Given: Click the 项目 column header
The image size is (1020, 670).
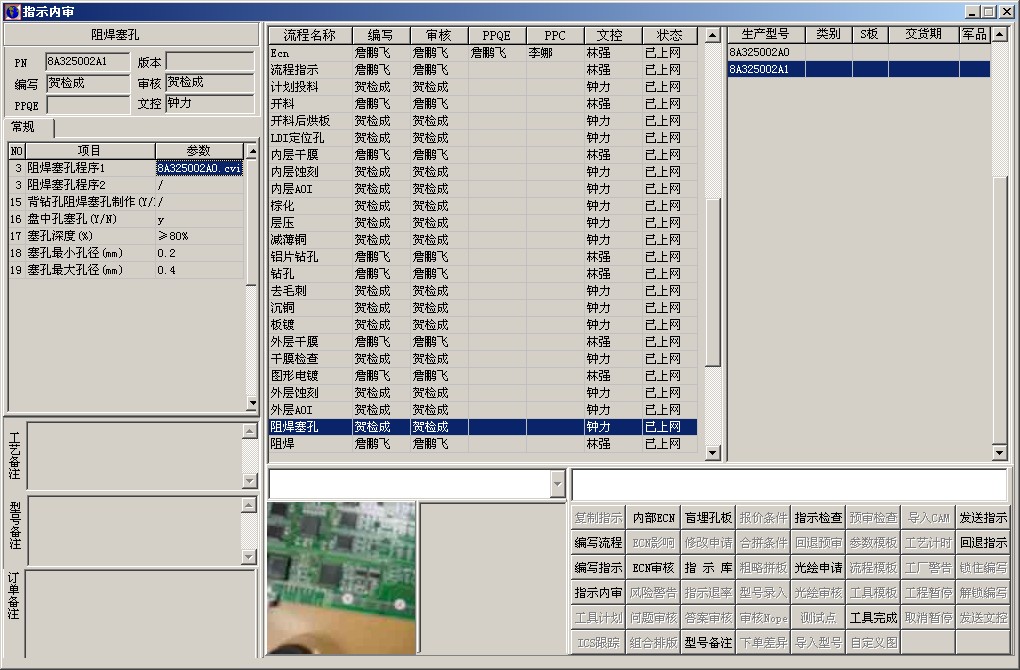Looking at the screenshot, I should point(90,151).
